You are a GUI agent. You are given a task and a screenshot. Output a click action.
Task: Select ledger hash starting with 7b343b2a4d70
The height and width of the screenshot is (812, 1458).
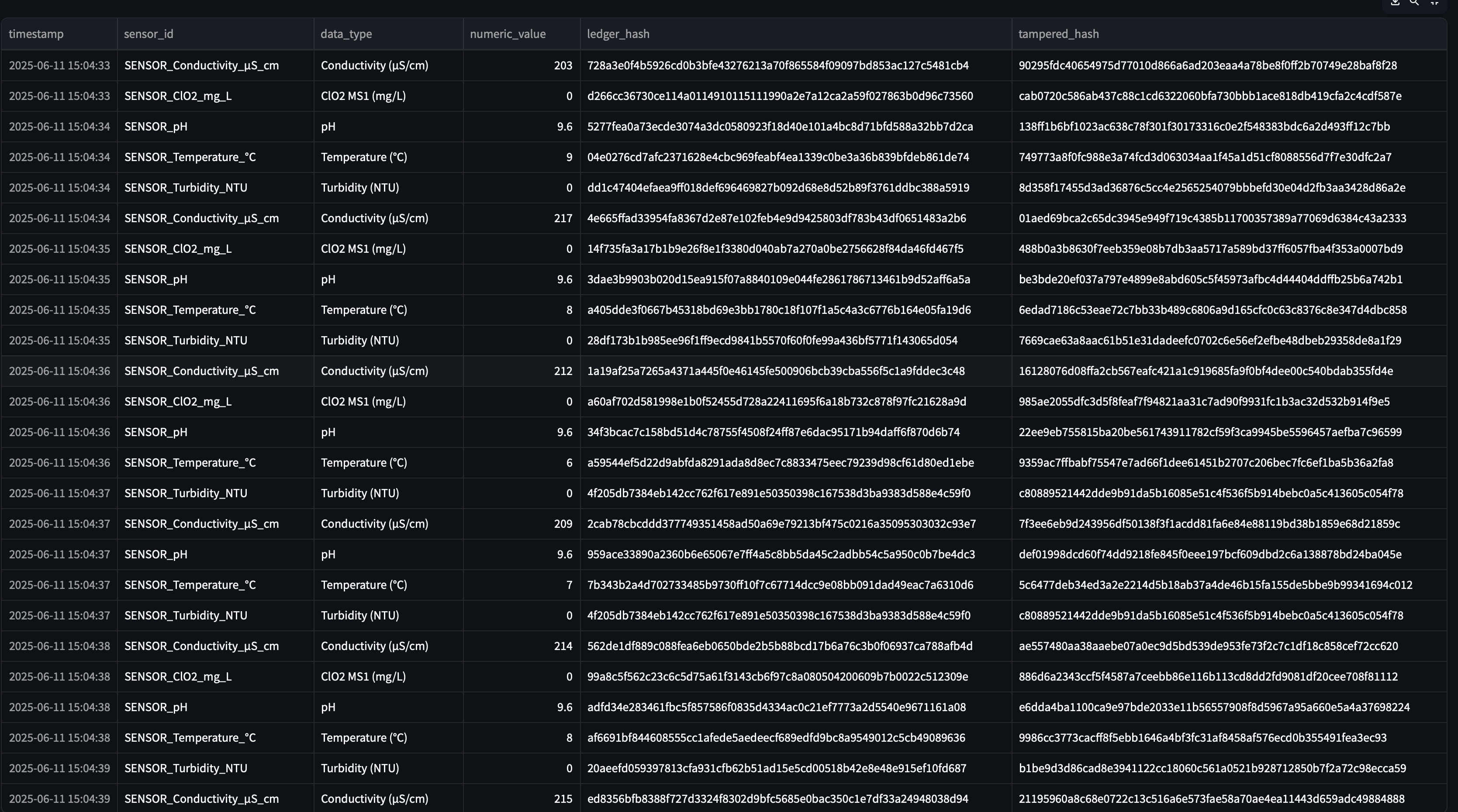[796, 585]
